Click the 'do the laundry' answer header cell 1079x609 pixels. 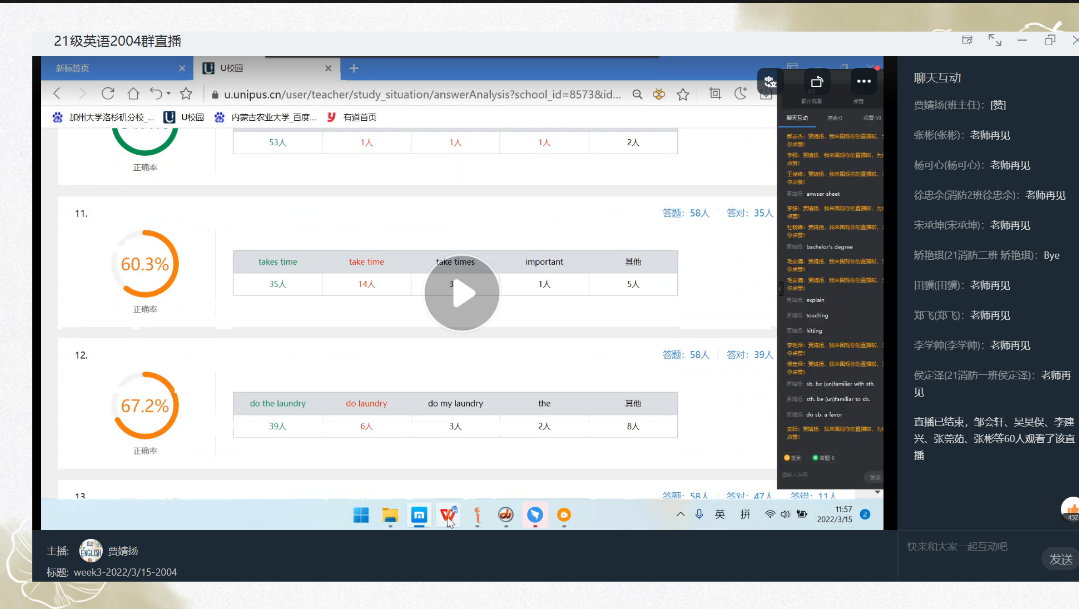tap(277, 403)
